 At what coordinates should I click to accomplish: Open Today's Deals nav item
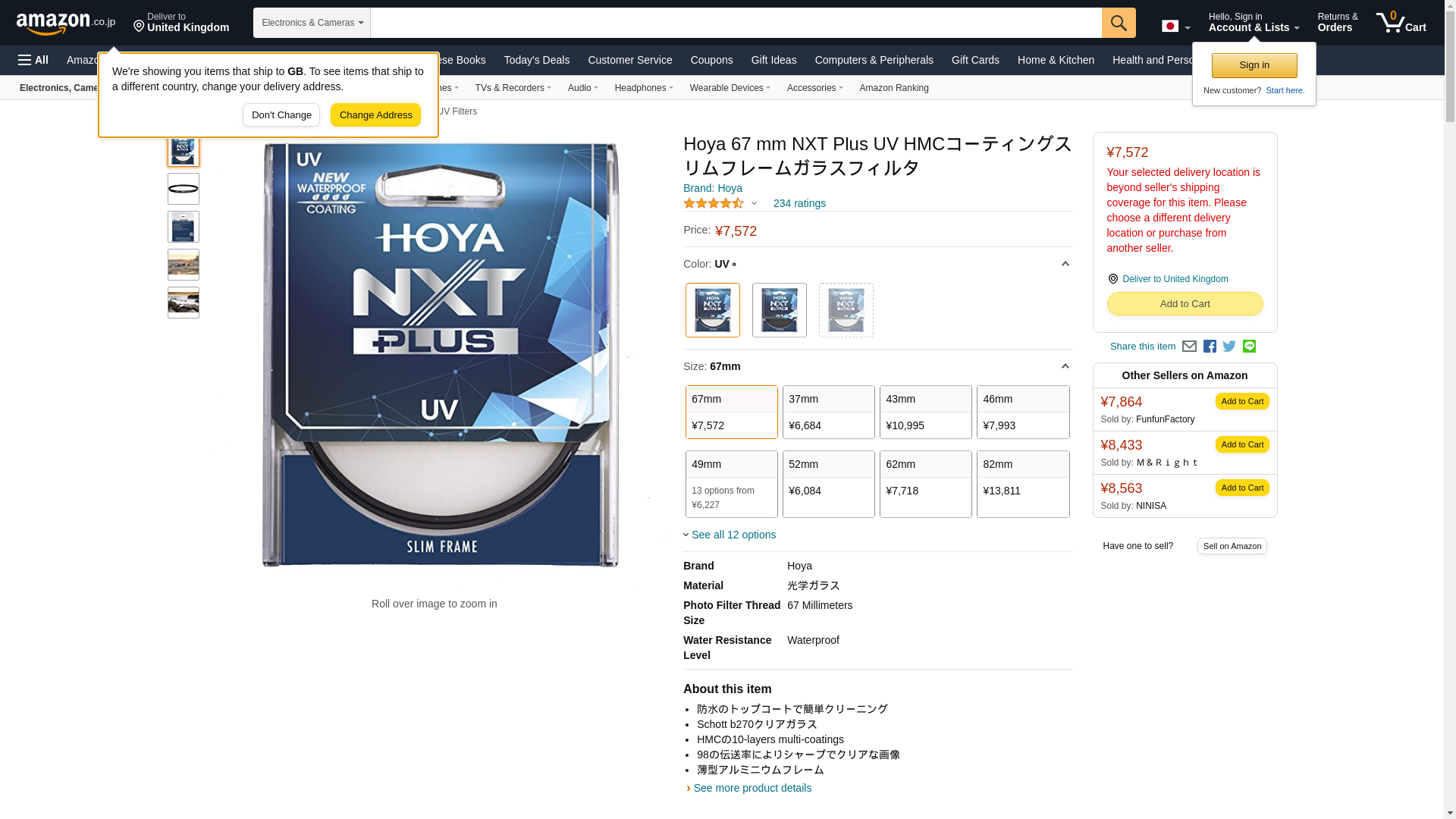[x=536, y=60]
